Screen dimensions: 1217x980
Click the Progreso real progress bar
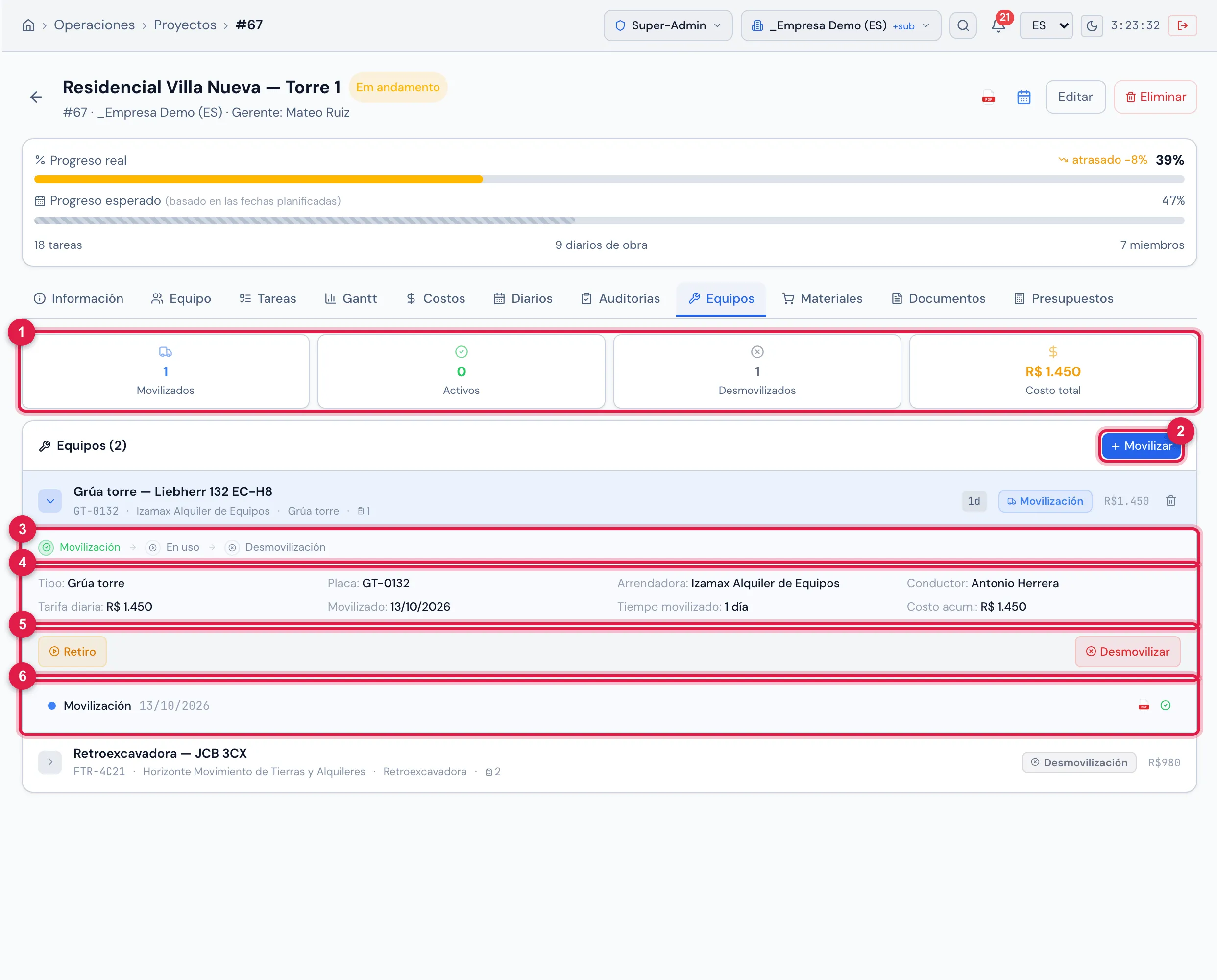tap(609, 179)
